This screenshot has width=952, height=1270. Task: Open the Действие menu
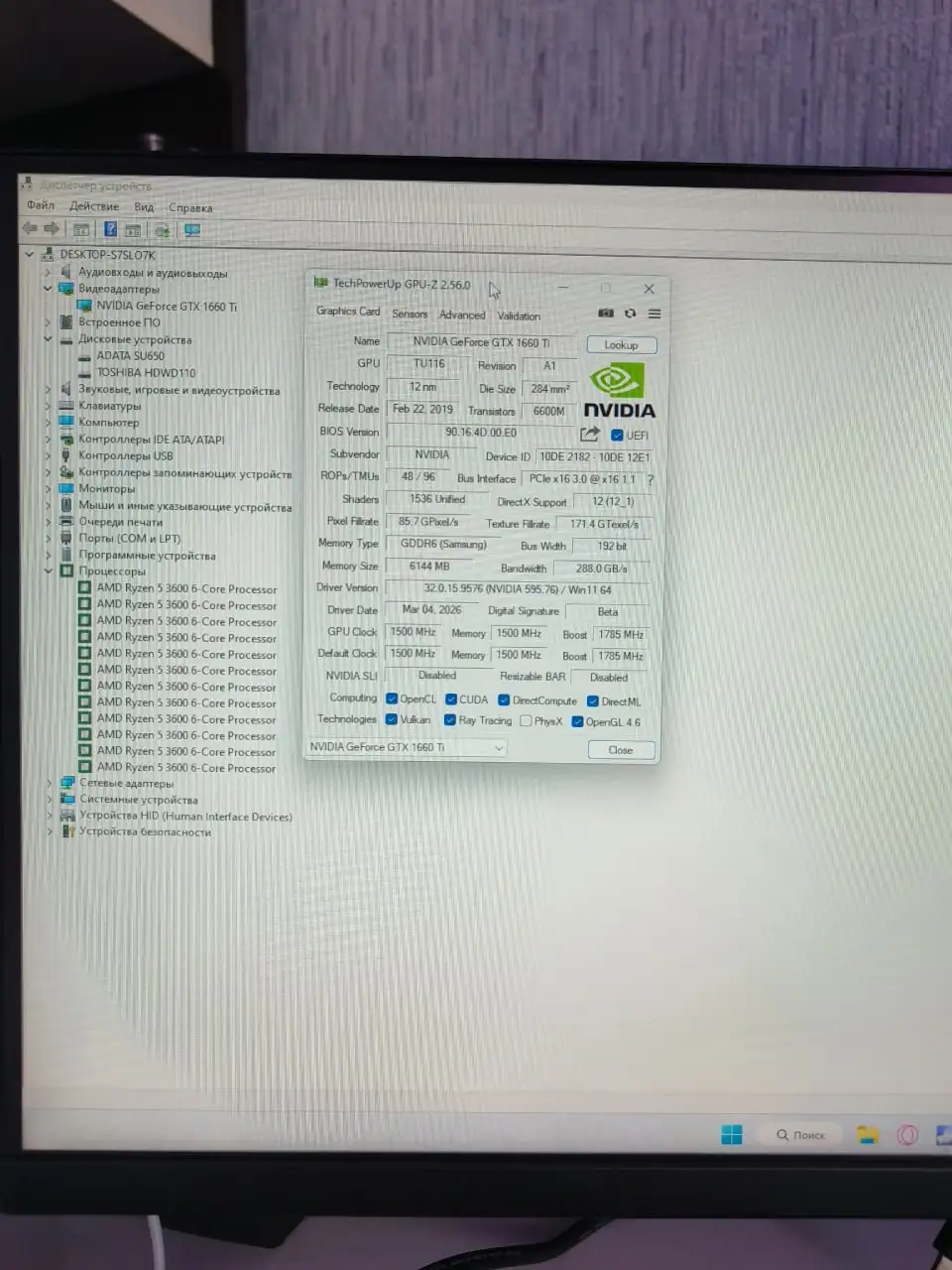coord(94,206)
